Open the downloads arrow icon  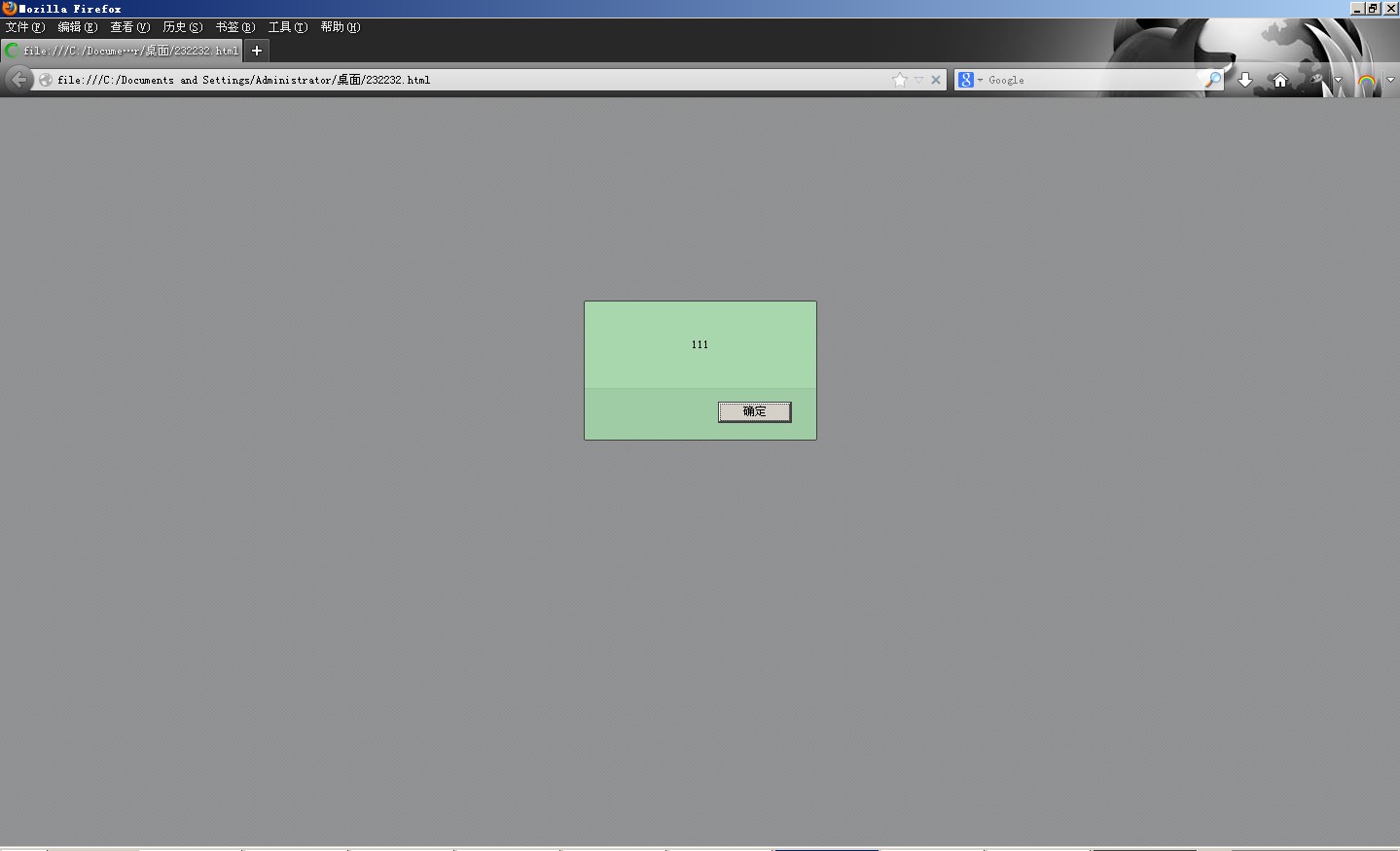click(1245, 80)
